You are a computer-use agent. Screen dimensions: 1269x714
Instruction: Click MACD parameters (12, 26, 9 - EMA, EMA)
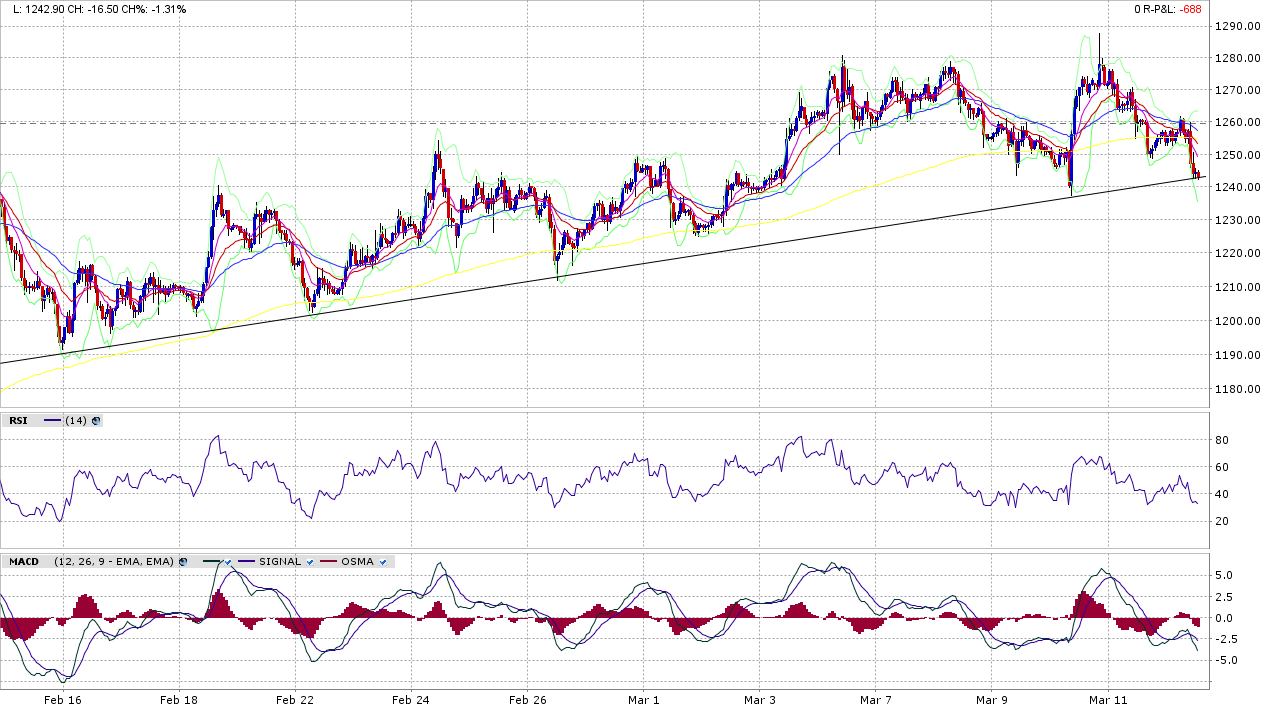[x=114, y=562]
